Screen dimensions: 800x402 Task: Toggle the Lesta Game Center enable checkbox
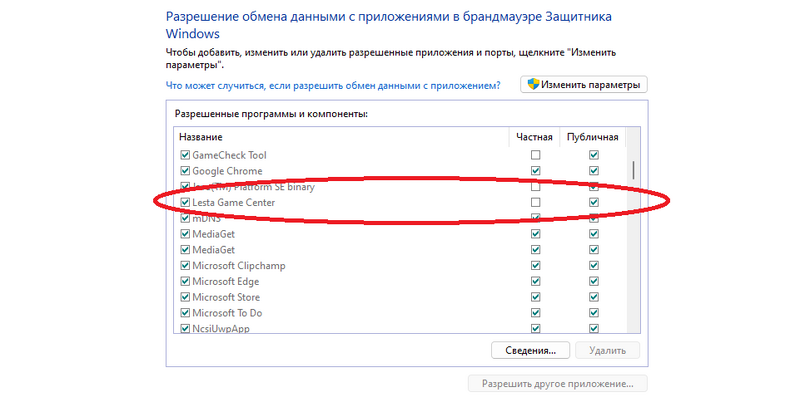(185, 202)
